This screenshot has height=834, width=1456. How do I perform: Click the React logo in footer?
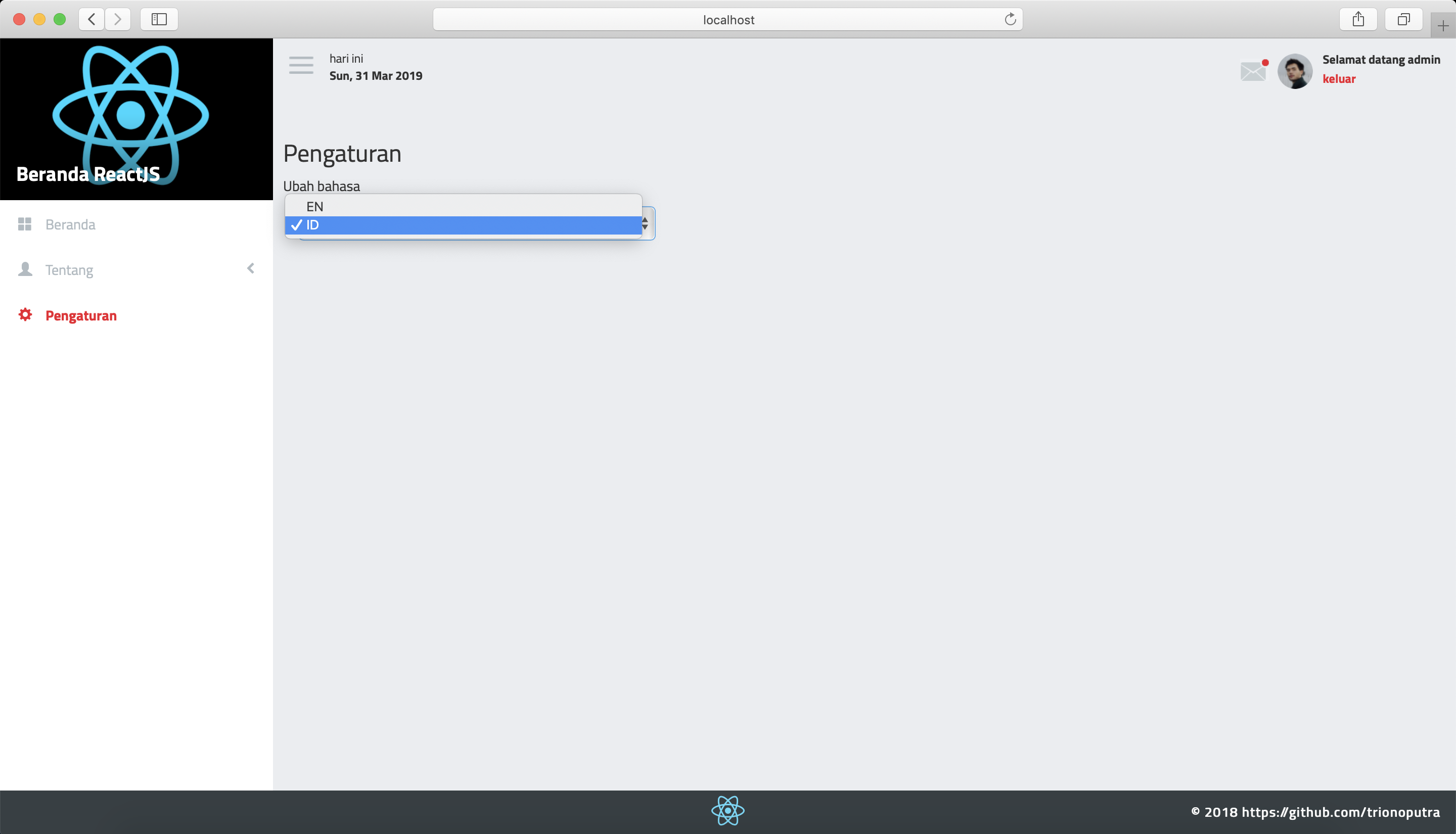(x=727, y=811)
